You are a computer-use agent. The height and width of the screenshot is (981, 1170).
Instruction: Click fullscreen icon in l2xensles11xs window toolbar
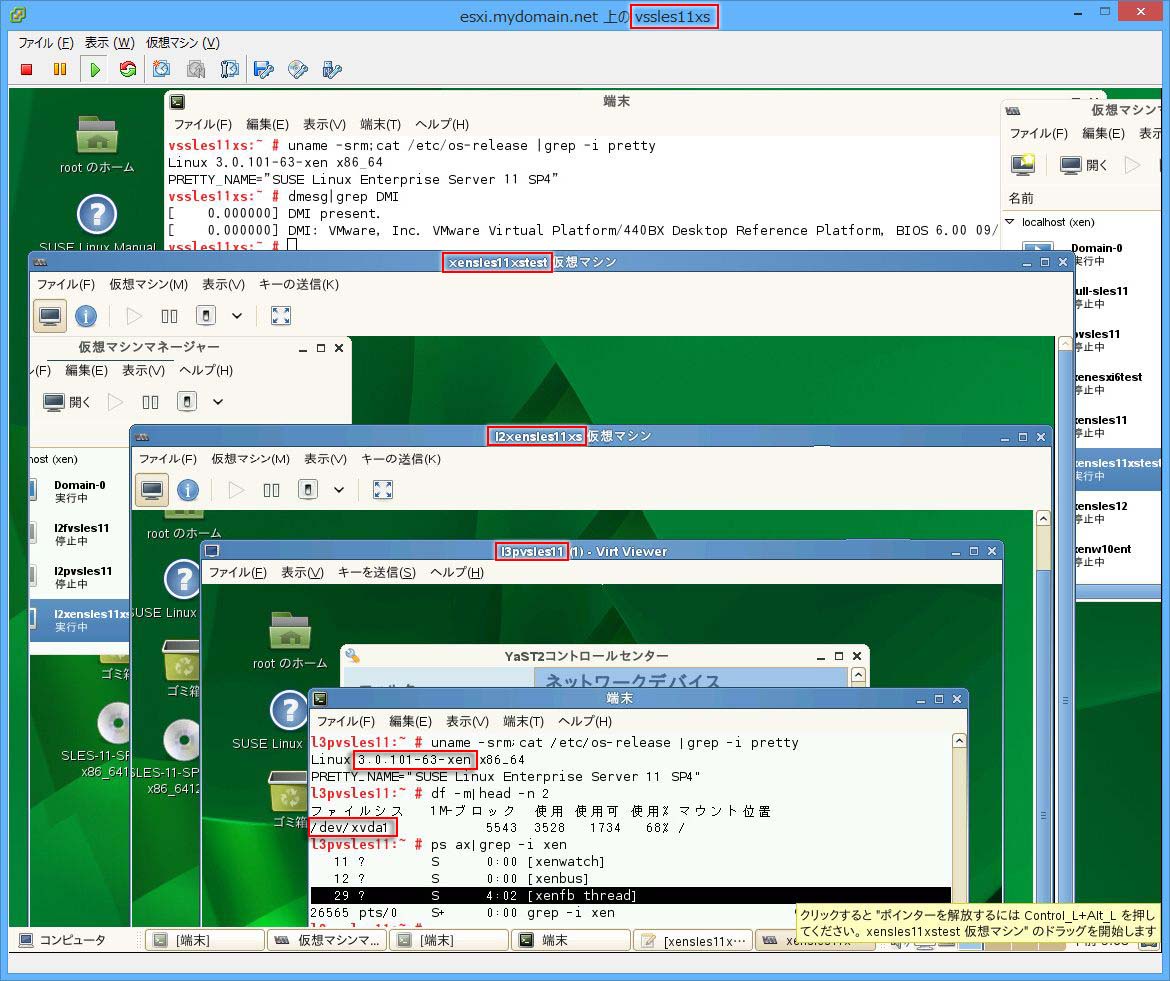click(x=383, y=489)
